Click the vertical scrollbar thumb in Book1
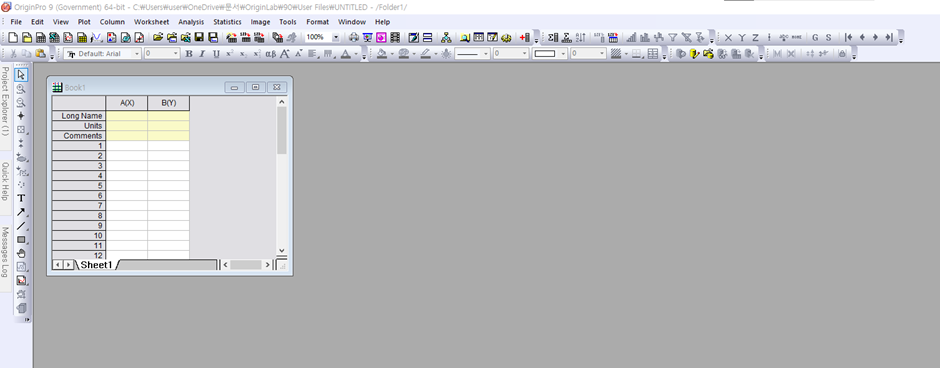This screenshot has width=940, height=368. 282,130
